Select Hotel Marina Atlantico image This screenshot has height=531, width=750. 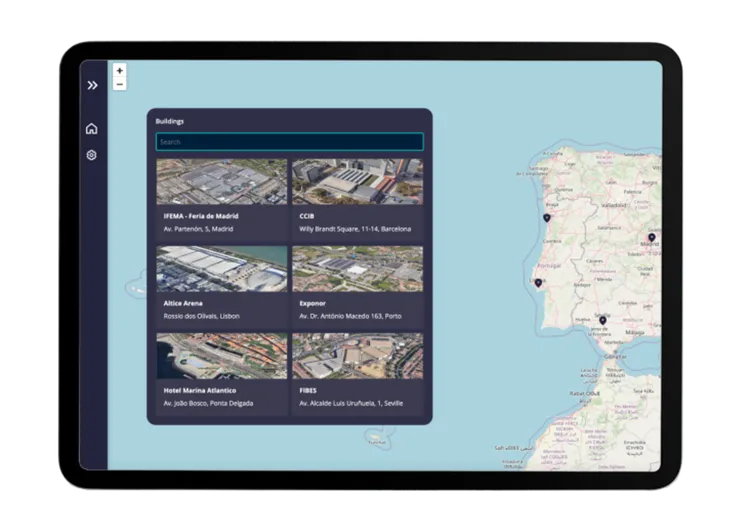pyautogui.click(x=221, y=356)
